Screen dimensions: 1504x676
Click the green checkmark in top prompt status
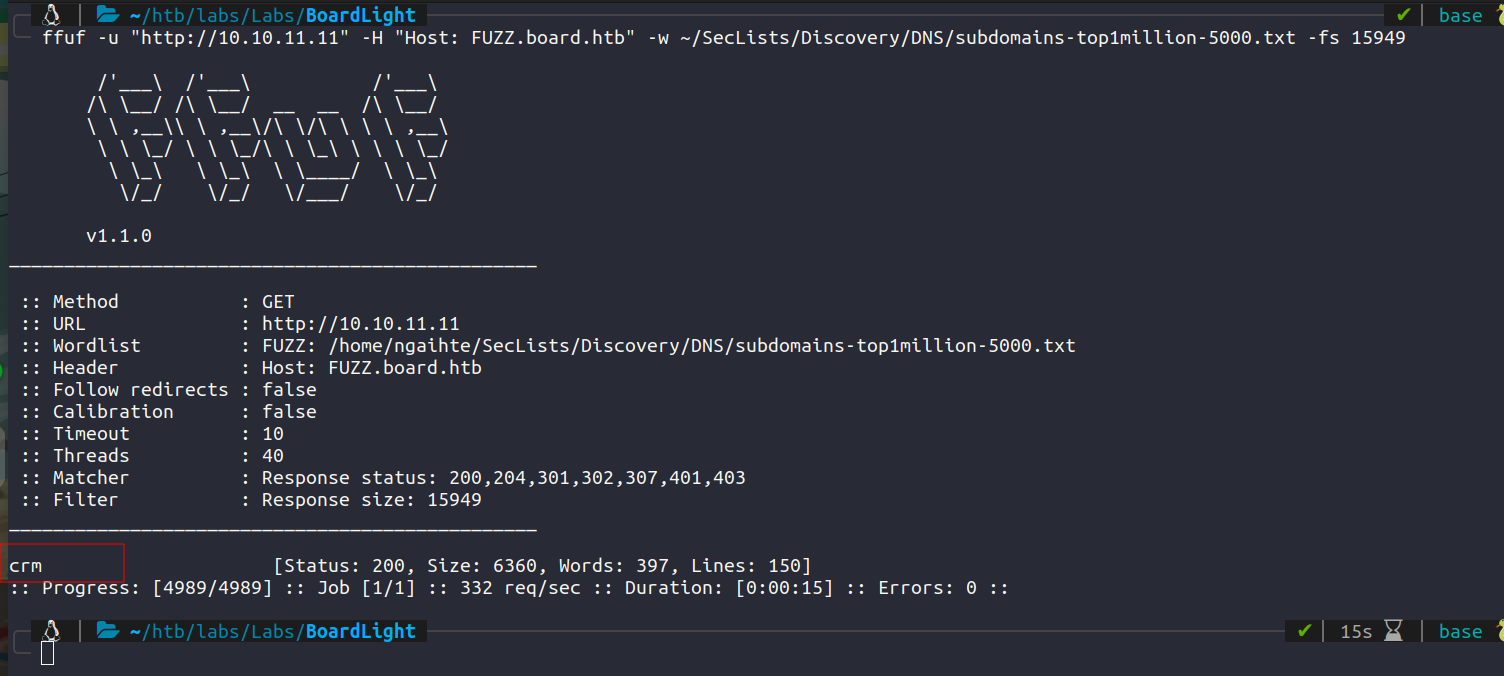pyautogui.click(x=1403, y=15)
